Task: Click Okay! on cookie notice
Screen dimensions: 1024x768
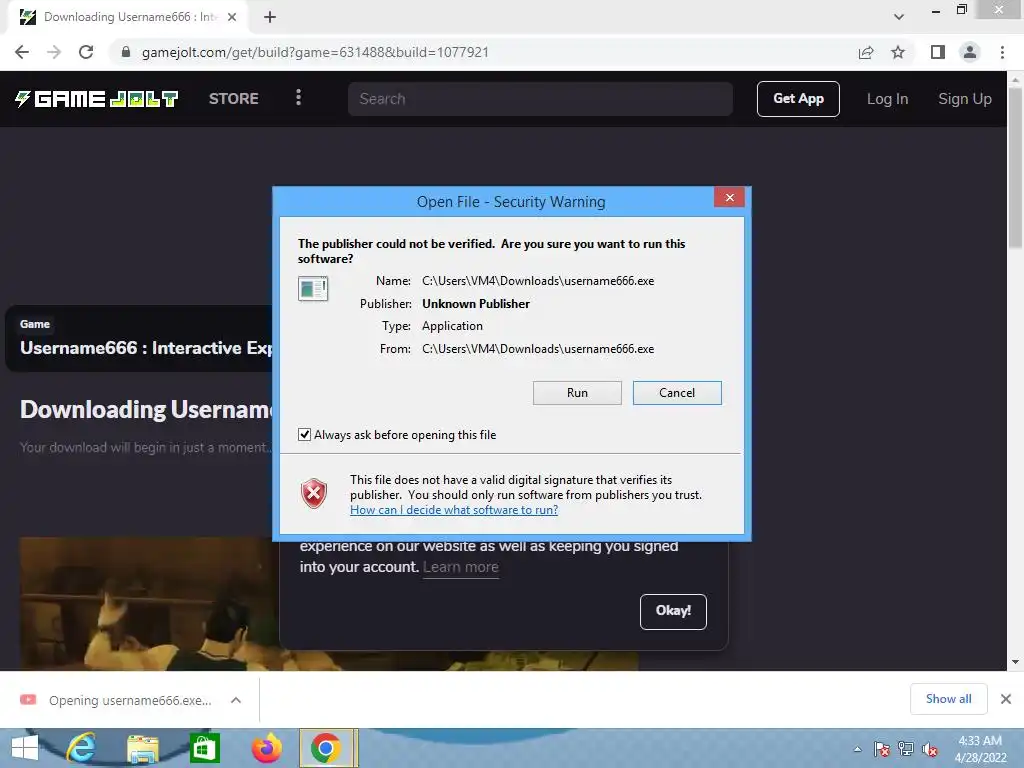Action: (x=673, y=611)
